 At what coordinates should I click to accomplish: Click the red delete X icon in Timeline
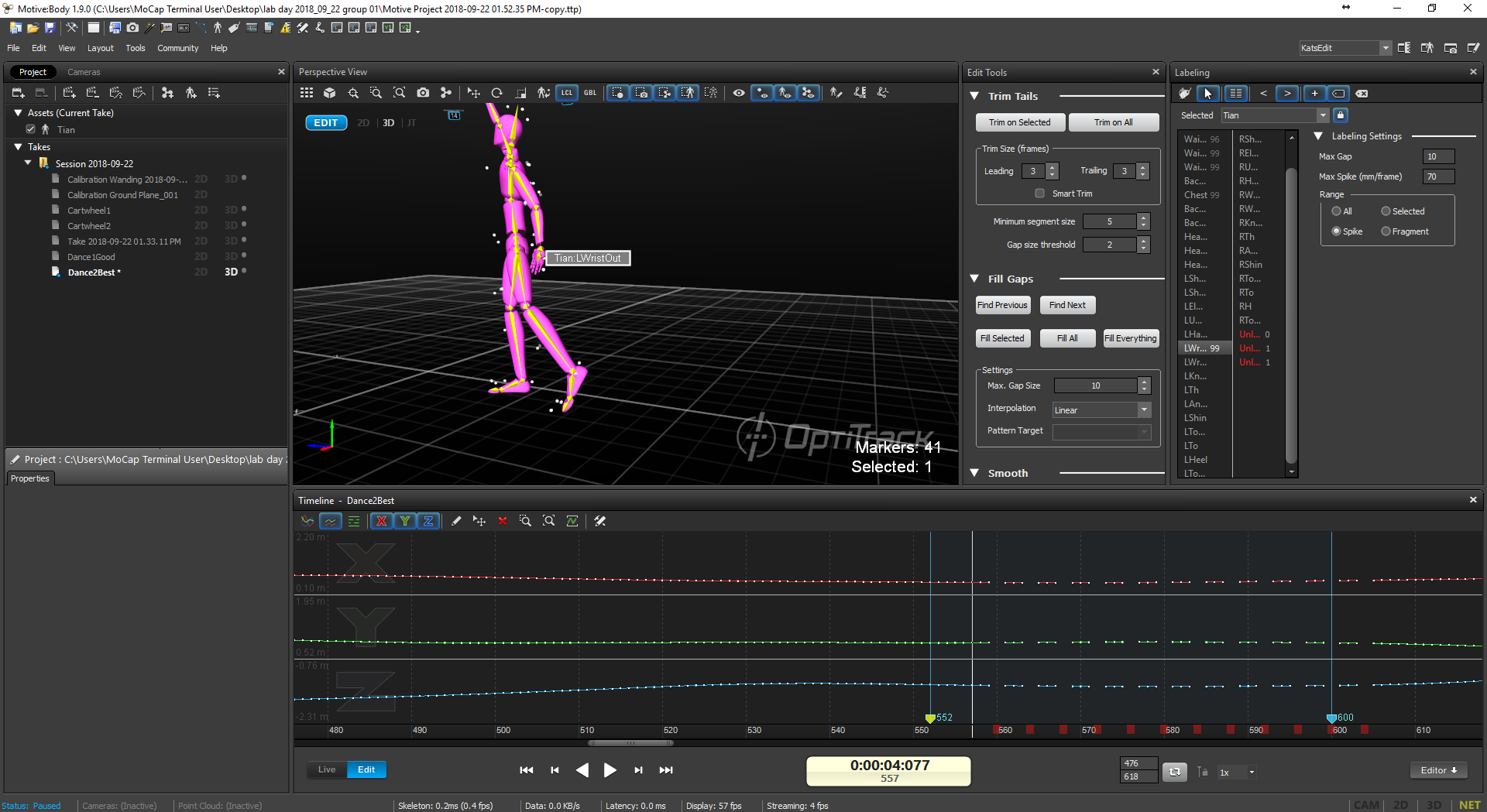[x=503, y=521]
